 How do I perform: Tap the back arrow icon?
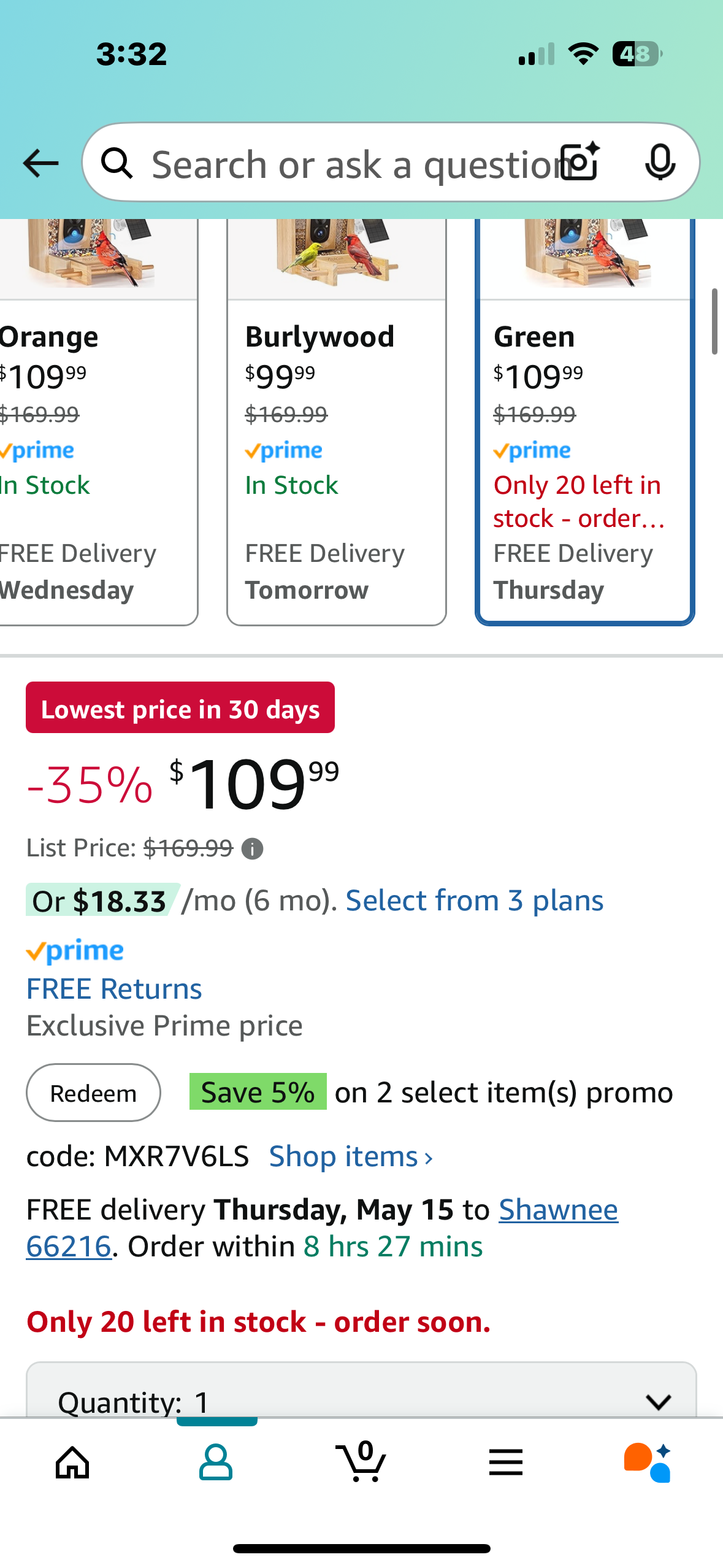point(40,163)
